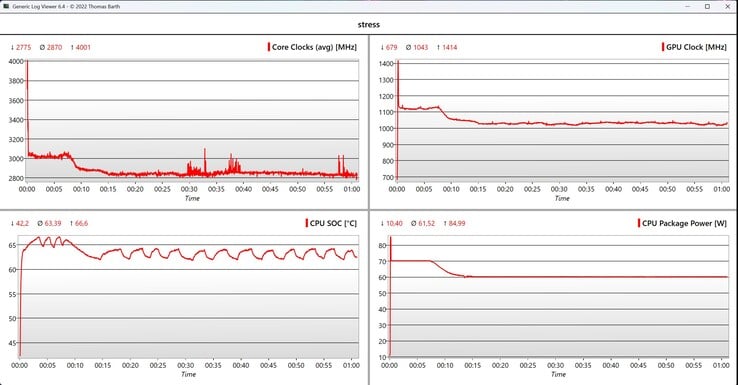Select the CPU SOC [°C] chart title
The height and width of the screenshot is (385, 738).
tap(333, 223)
